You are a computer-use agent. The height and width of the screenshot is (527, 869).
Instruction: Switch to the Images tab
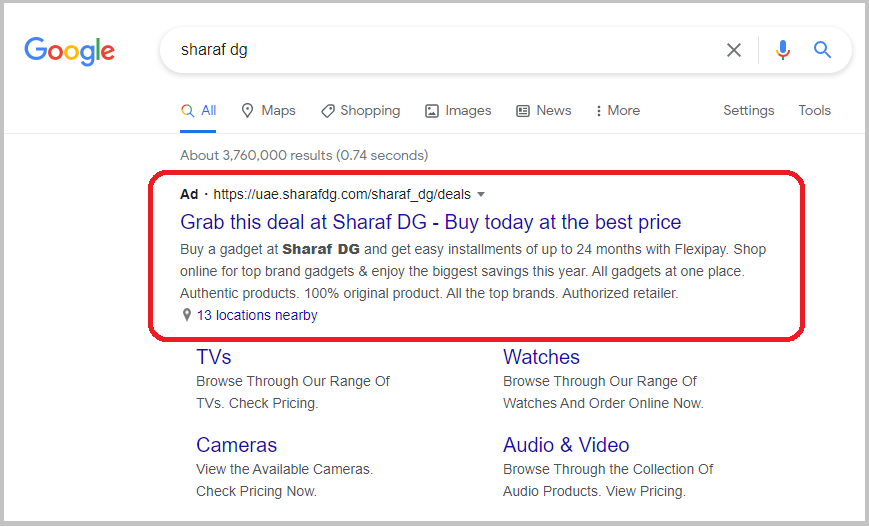pos(458,111)
